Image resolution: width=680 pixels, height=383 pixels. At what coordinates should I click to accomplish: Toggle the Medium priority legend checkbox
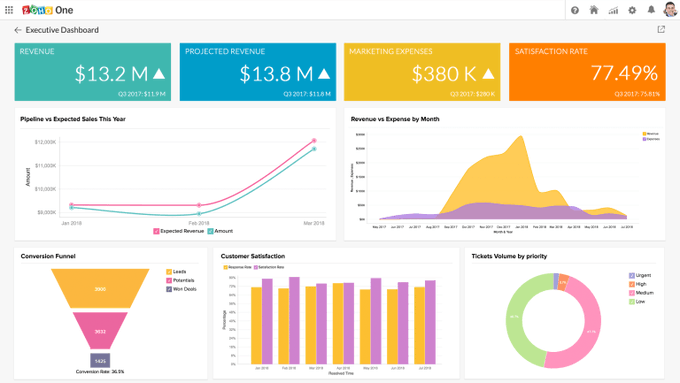click(632, 293)
